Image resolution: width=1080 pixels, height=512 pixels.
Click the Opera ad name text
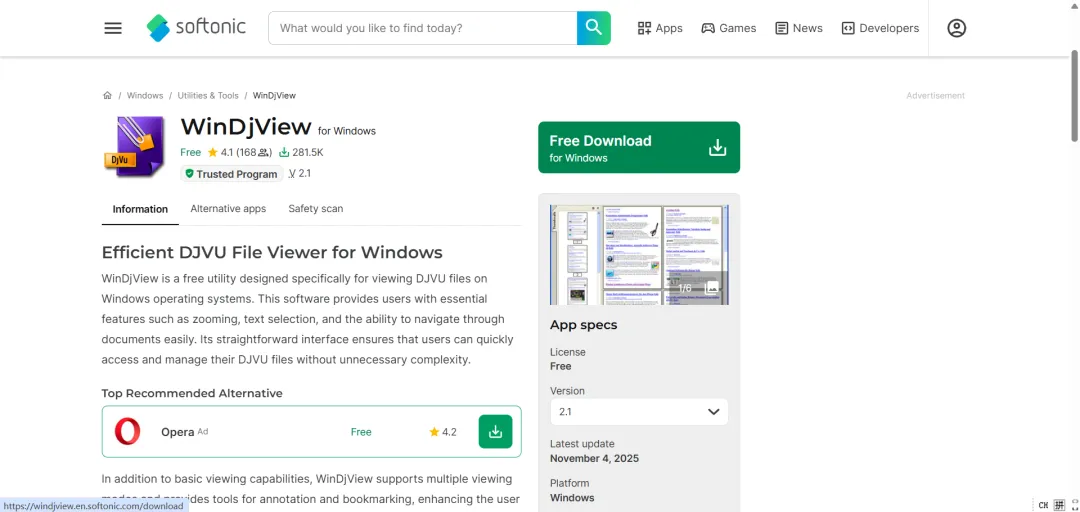click(178, 432)
